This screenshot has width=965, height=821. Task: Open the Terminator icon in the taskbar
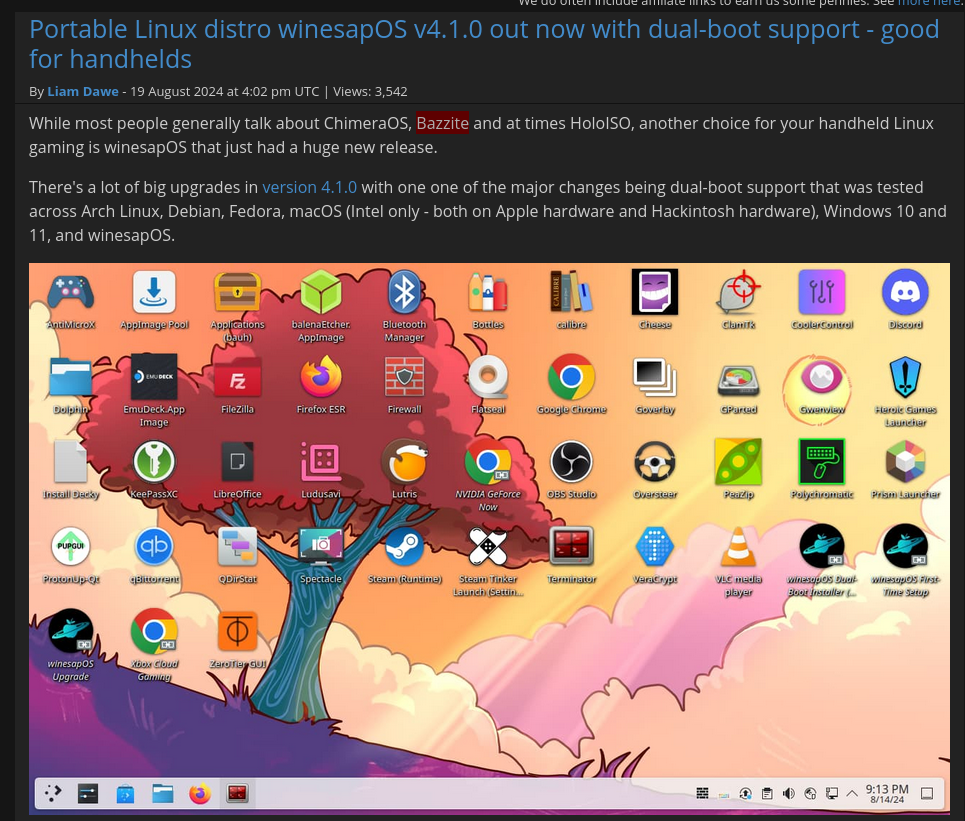tap(237, 794)
